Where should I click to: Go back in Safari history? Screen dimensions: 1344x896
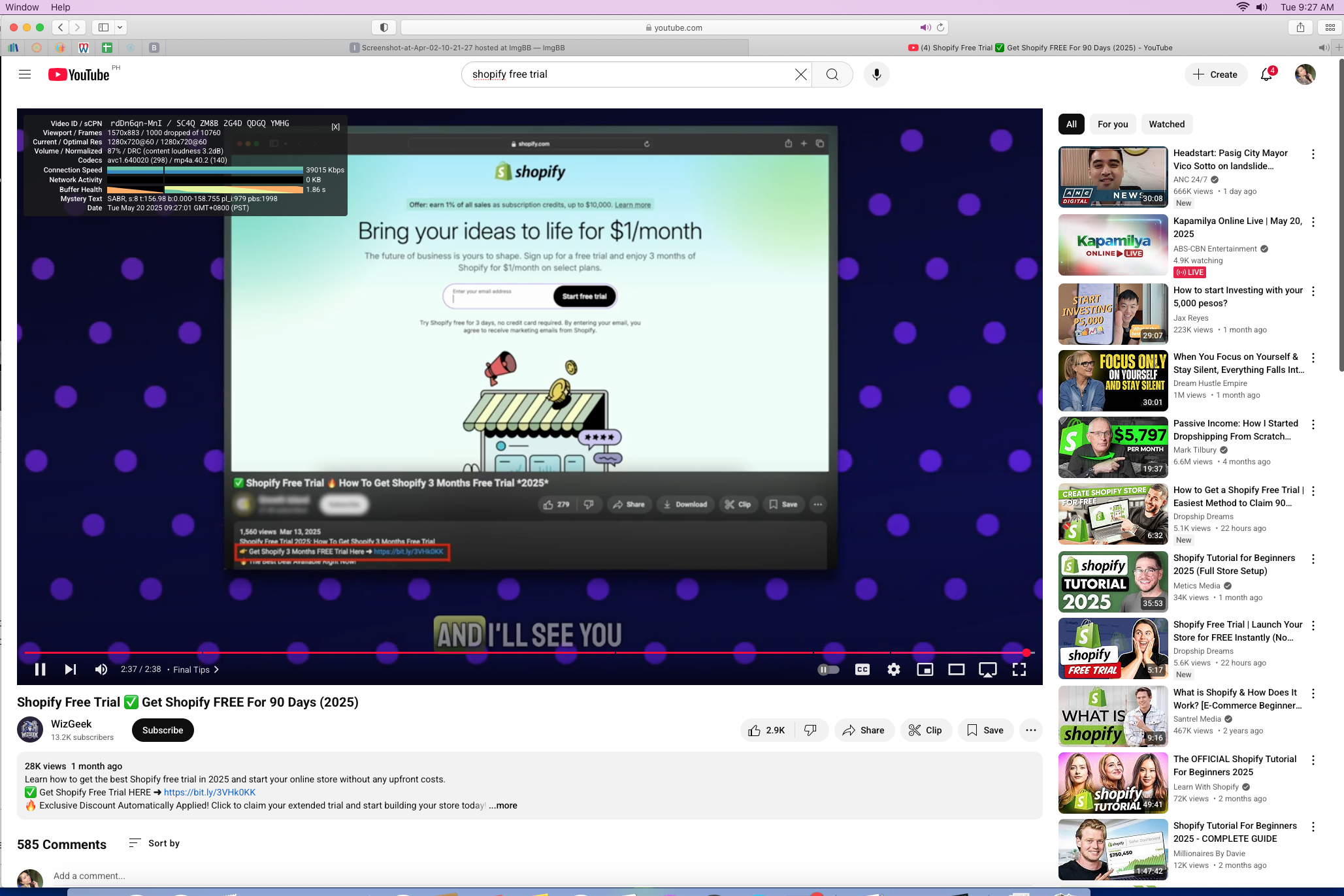(x=61, y=27)
